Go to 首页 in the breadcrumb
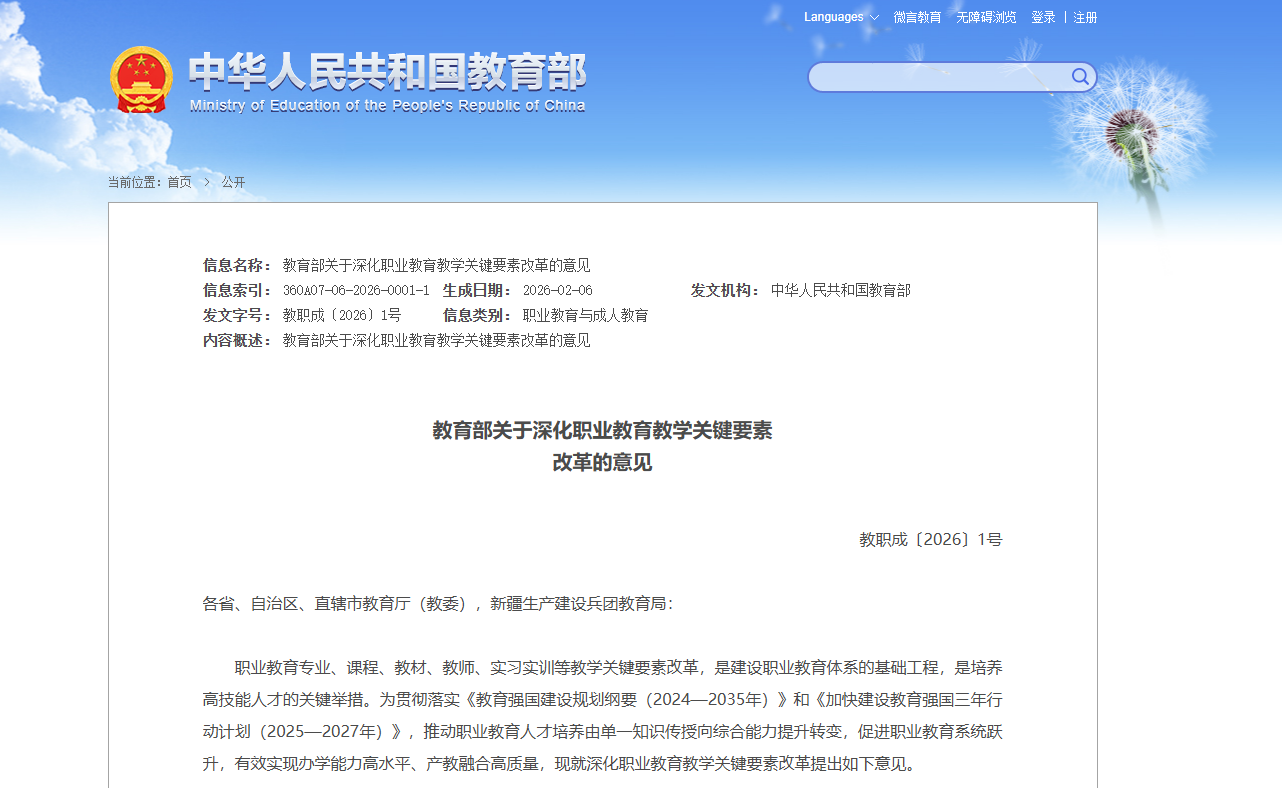The image size is (1282, 788). tap(179, 182)
